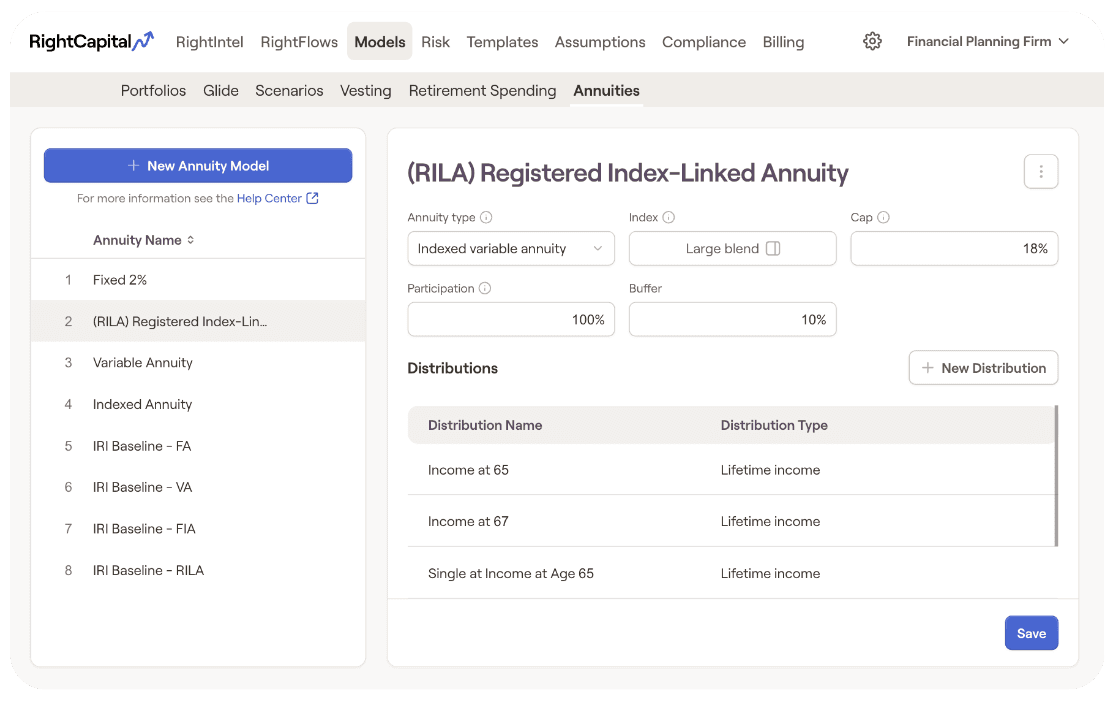Open the Annuity type dropdown

pyautogui.click(x=511, y=248)
